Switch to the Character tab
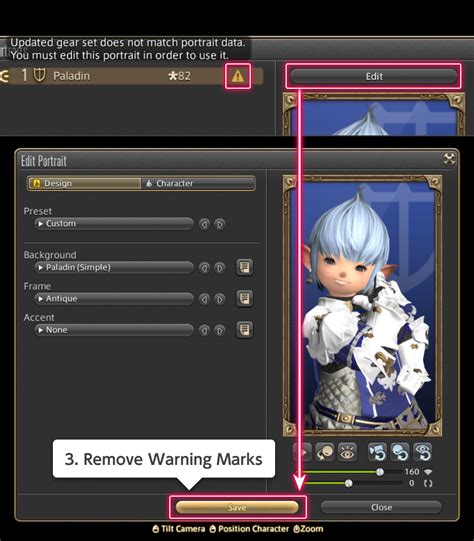Viewport: 474px width, 541px height. (198, 183)
